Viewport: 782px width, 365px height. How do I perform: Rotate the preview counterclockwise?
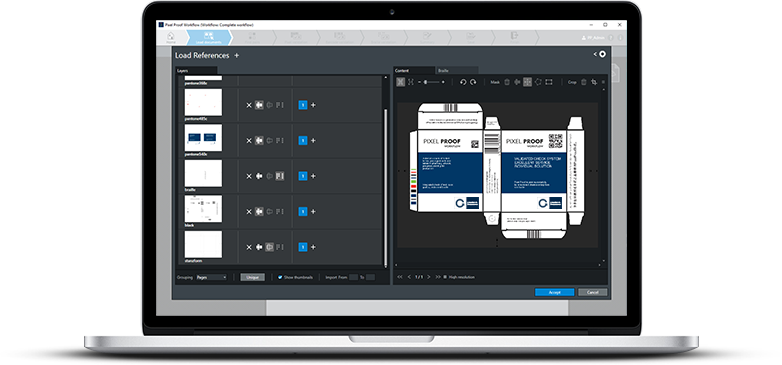462,82
